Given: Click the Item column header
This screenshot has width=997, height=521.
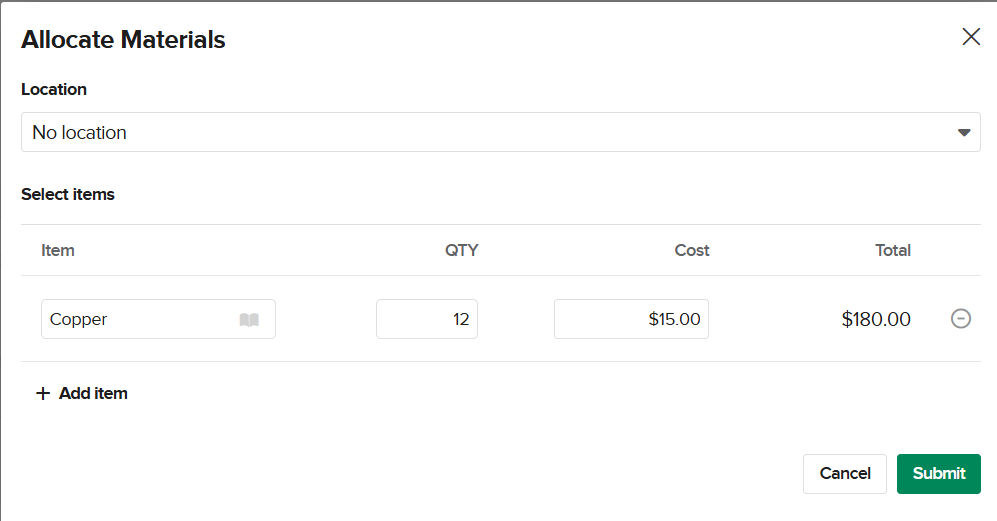Looking at the screenshot, I should [58, 250].
